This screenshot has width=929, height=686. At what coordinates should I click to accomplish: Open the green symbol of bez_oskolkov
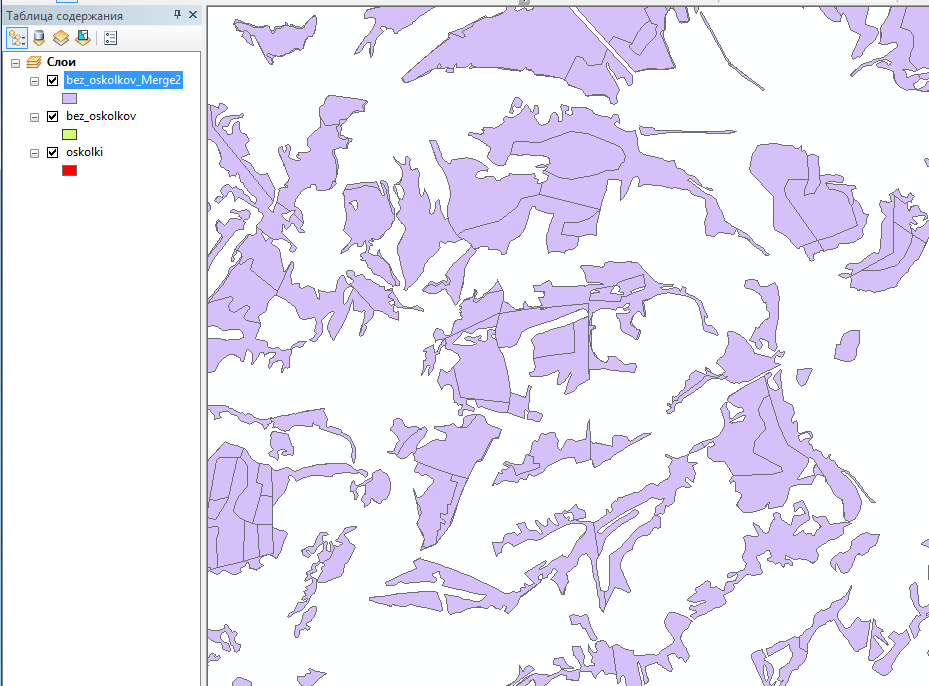coord(69,134)
